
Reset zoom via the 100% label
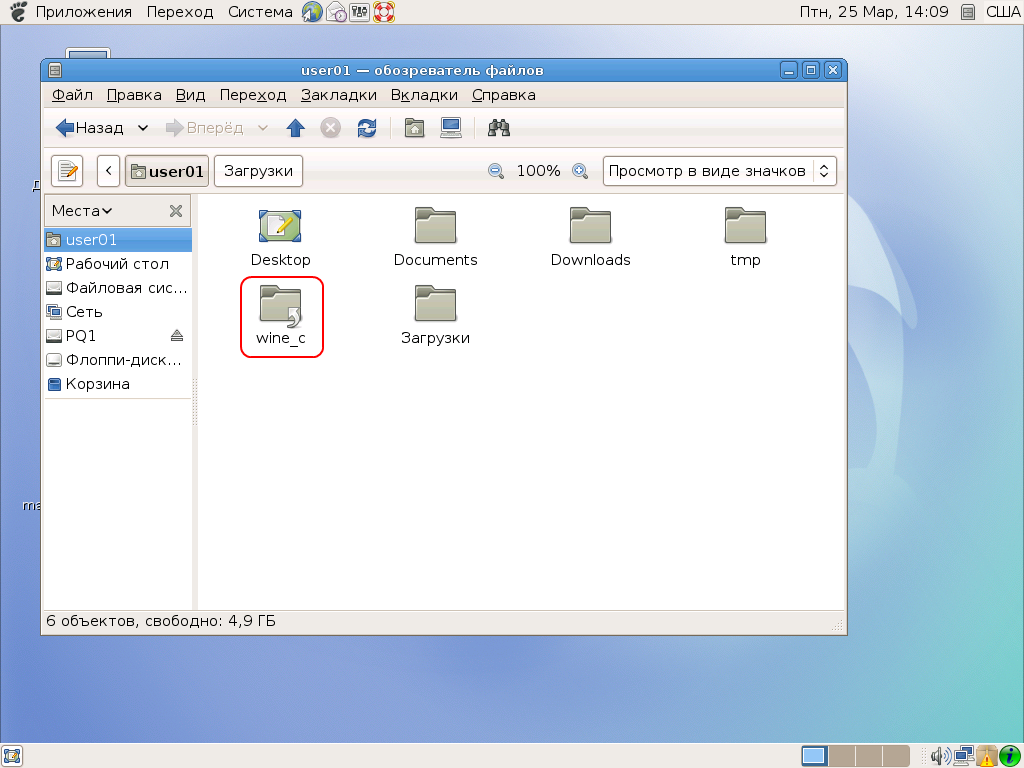(x=539, y=171)
